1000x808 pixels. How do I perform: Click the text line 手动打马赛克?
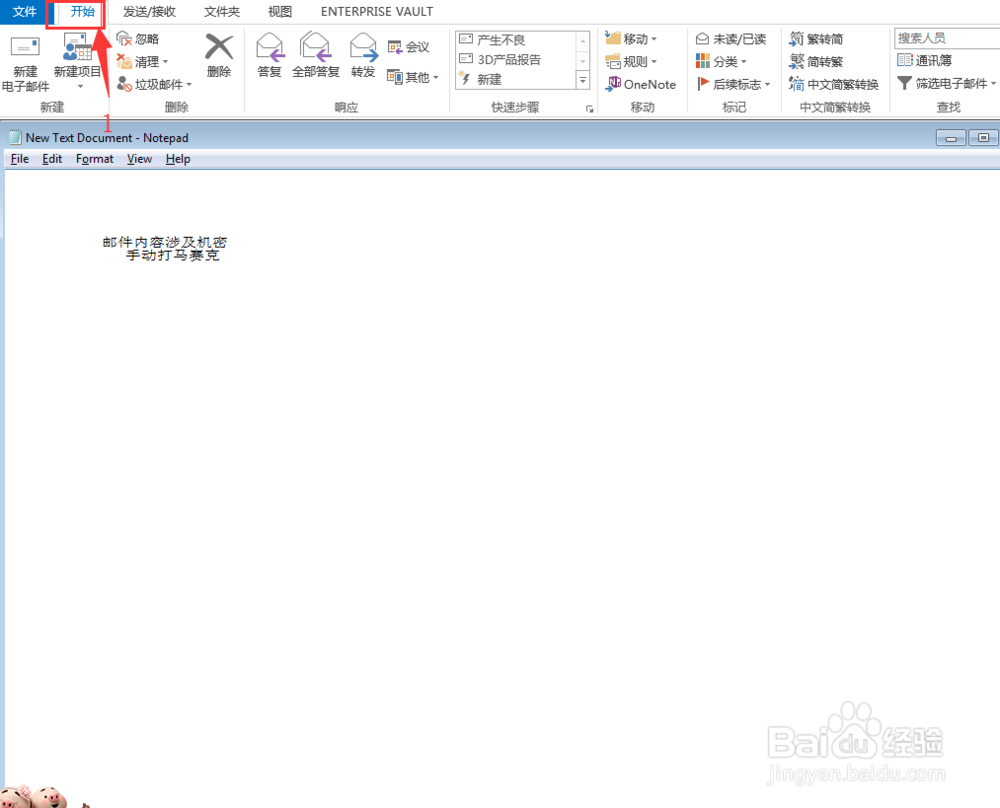172,255
